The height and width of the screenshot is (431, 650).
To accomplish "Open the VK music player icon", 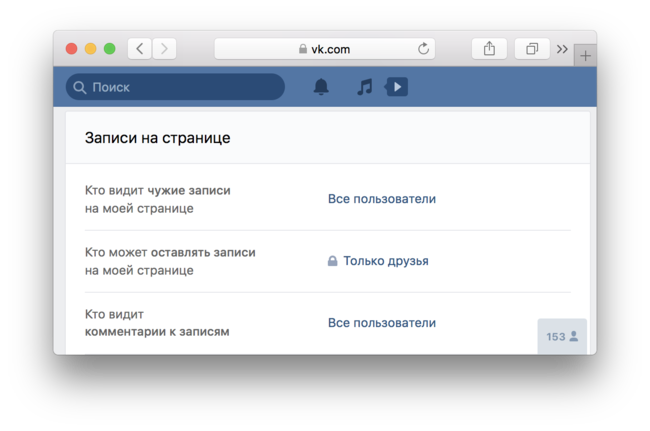I will point(364,87).
